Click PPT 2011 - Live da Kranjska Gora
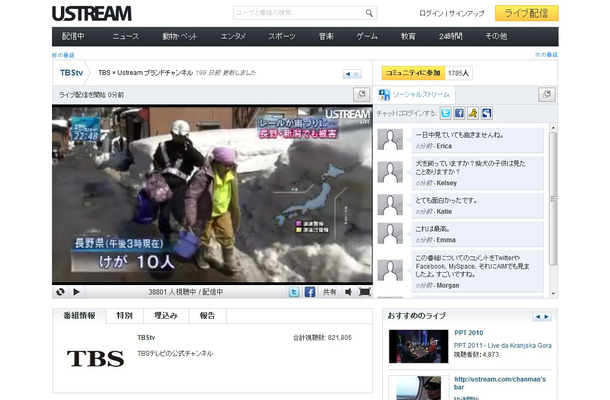The width and height of the screenshot is (610, 400). (x=503, y=346)
